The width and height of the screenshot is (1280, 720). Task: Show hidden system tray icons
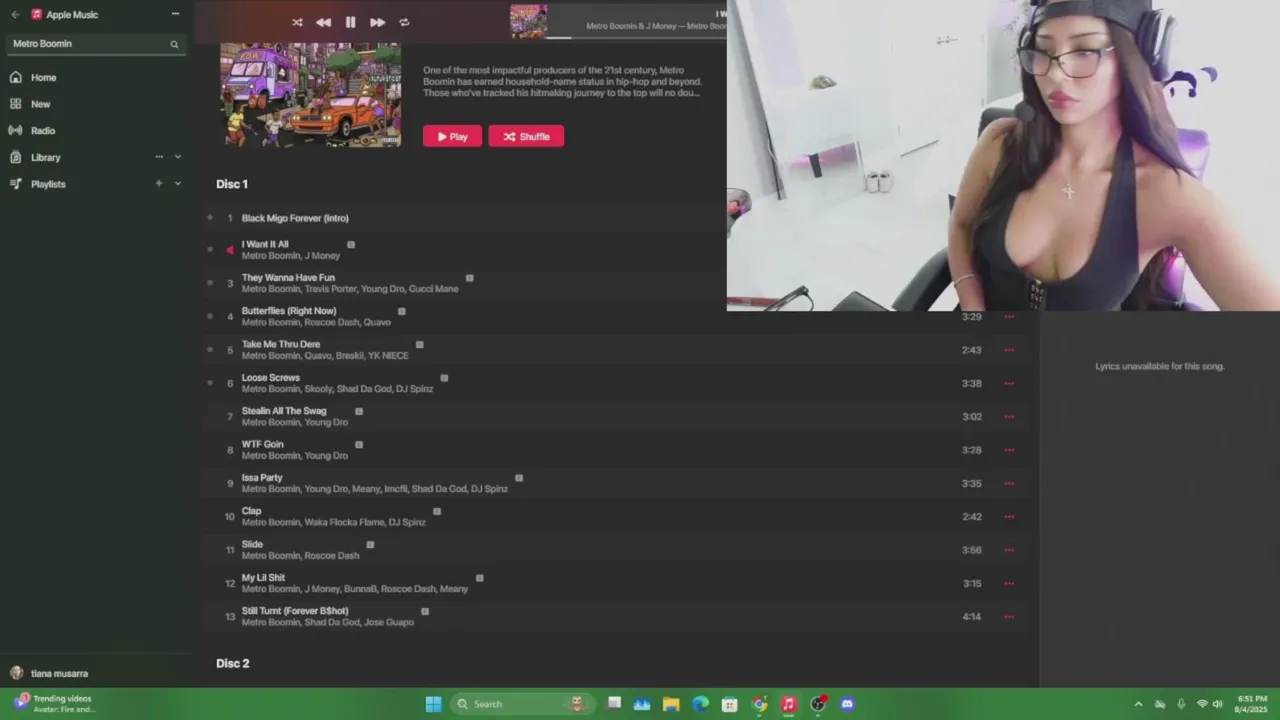pyautogui.click(x=1138, y=704)
